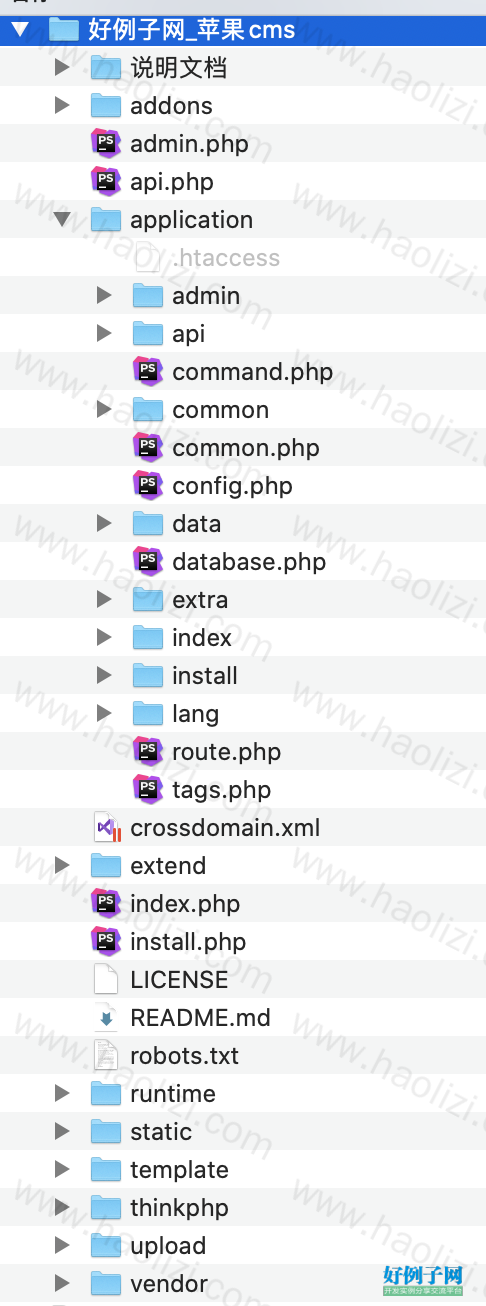Click the README.md markdown file icon
486x1306 pixels.
pos(106,1018)
